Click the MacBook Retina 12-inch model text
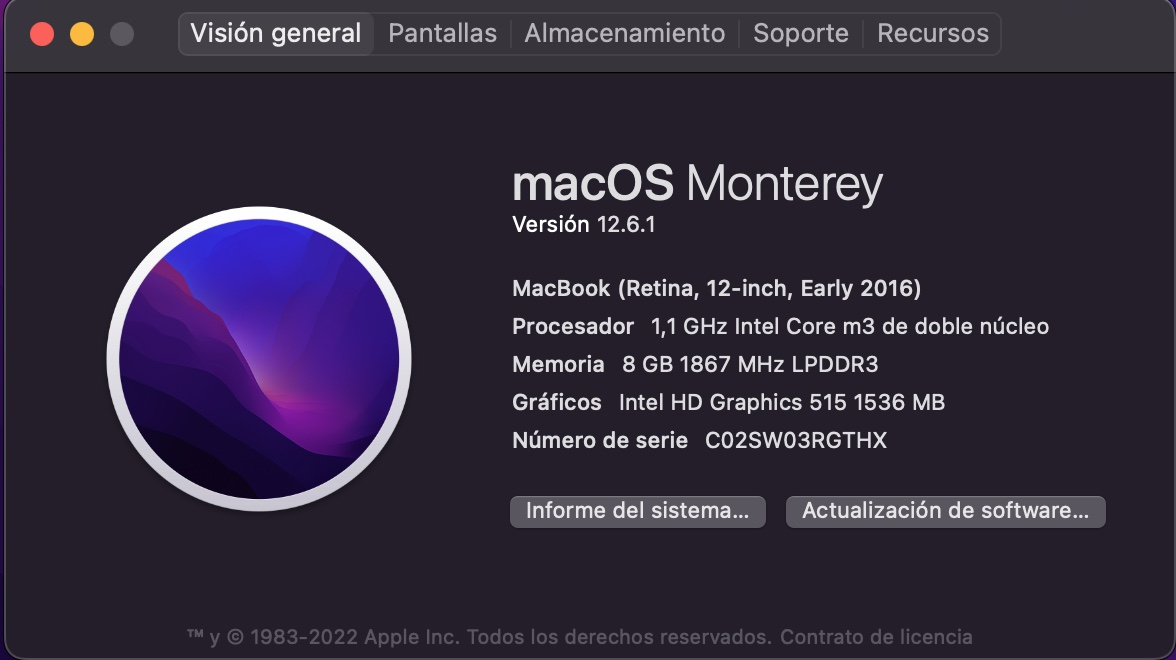This screenshot has width=1176, height=660. (716, 289)
